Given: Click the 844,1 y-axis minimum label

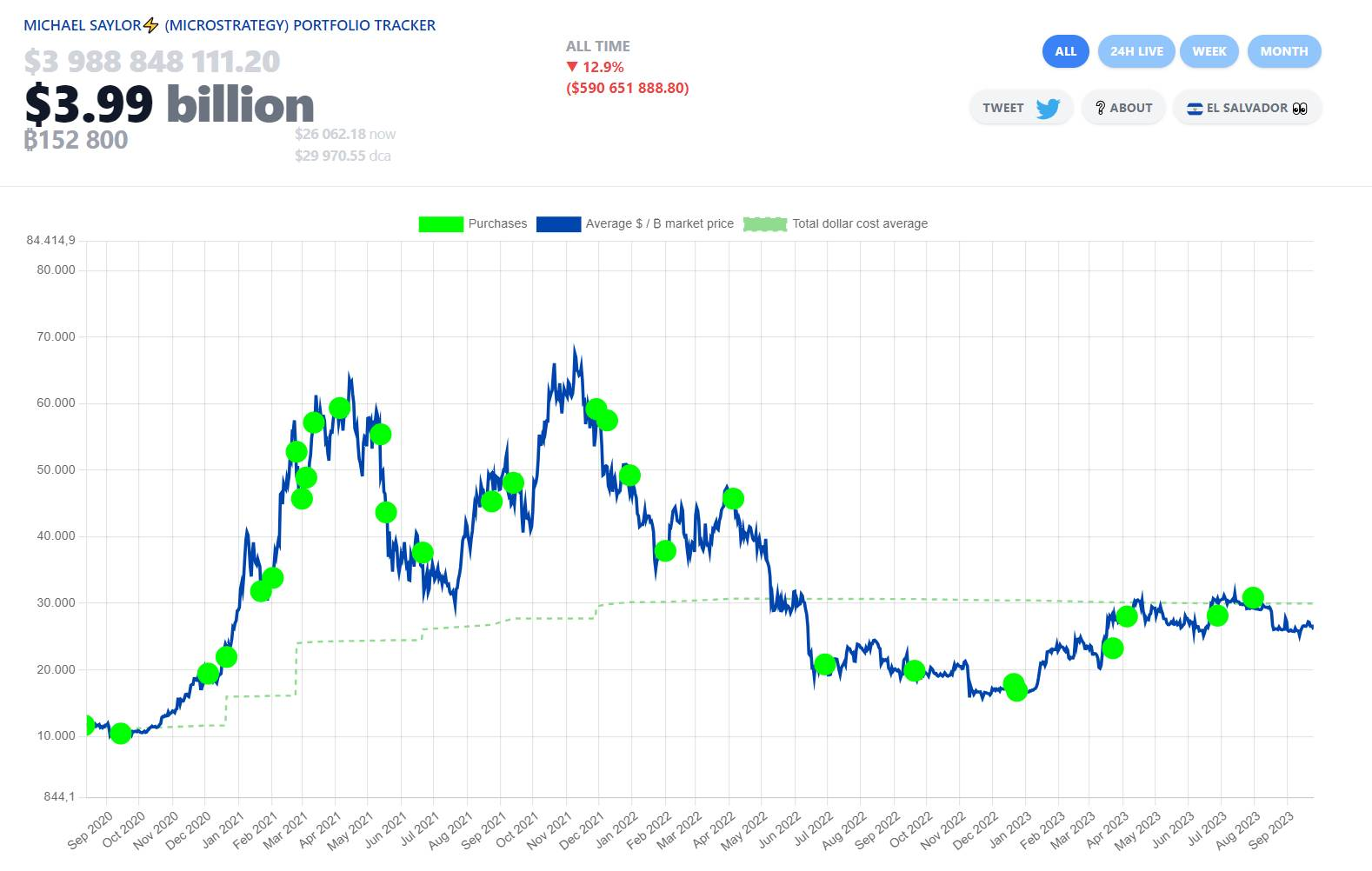Looking at the screenshot, I should tap(60, 796).
